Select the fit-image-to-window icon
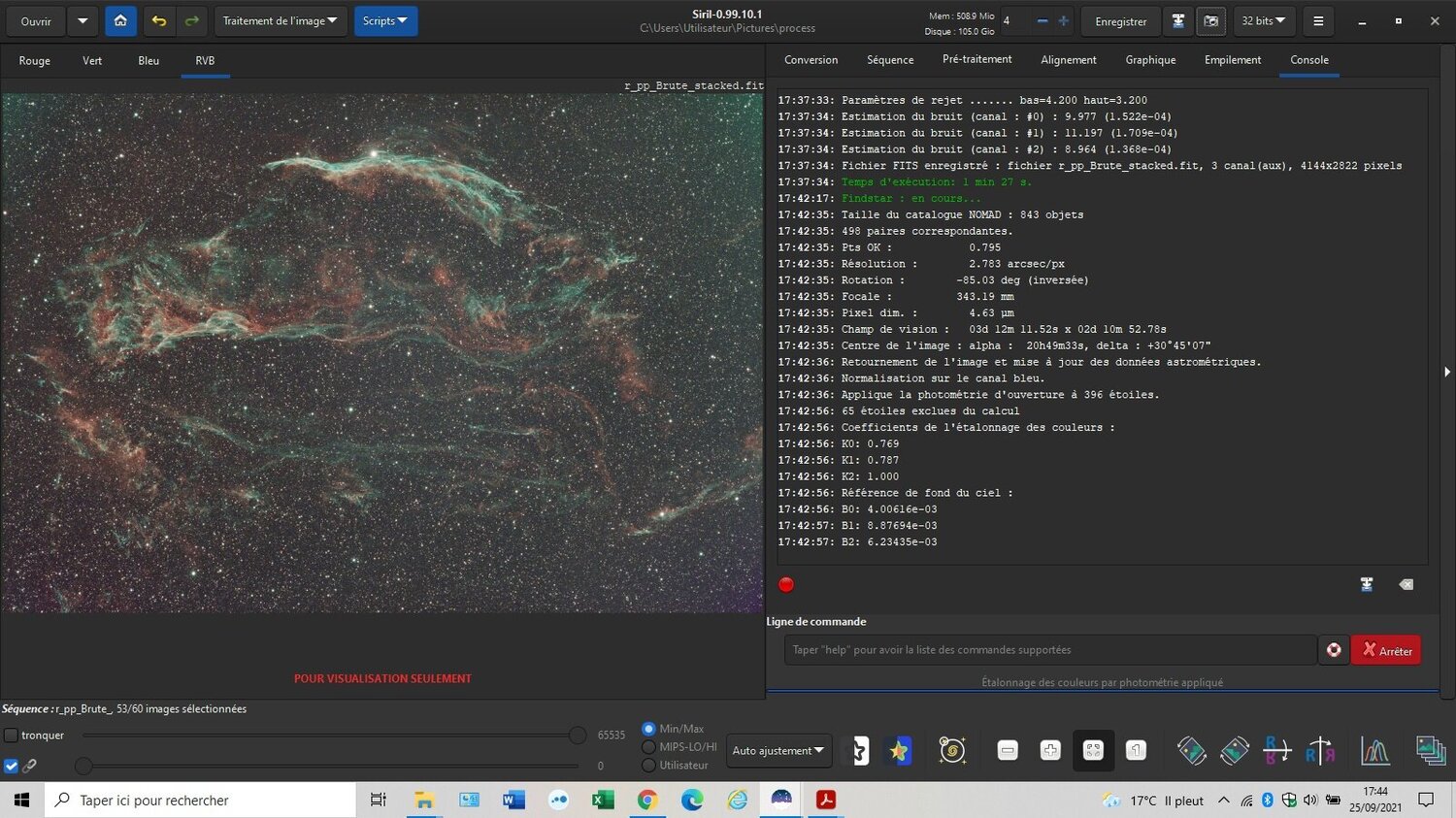The image size is (1456, 818). point(1093,750)
